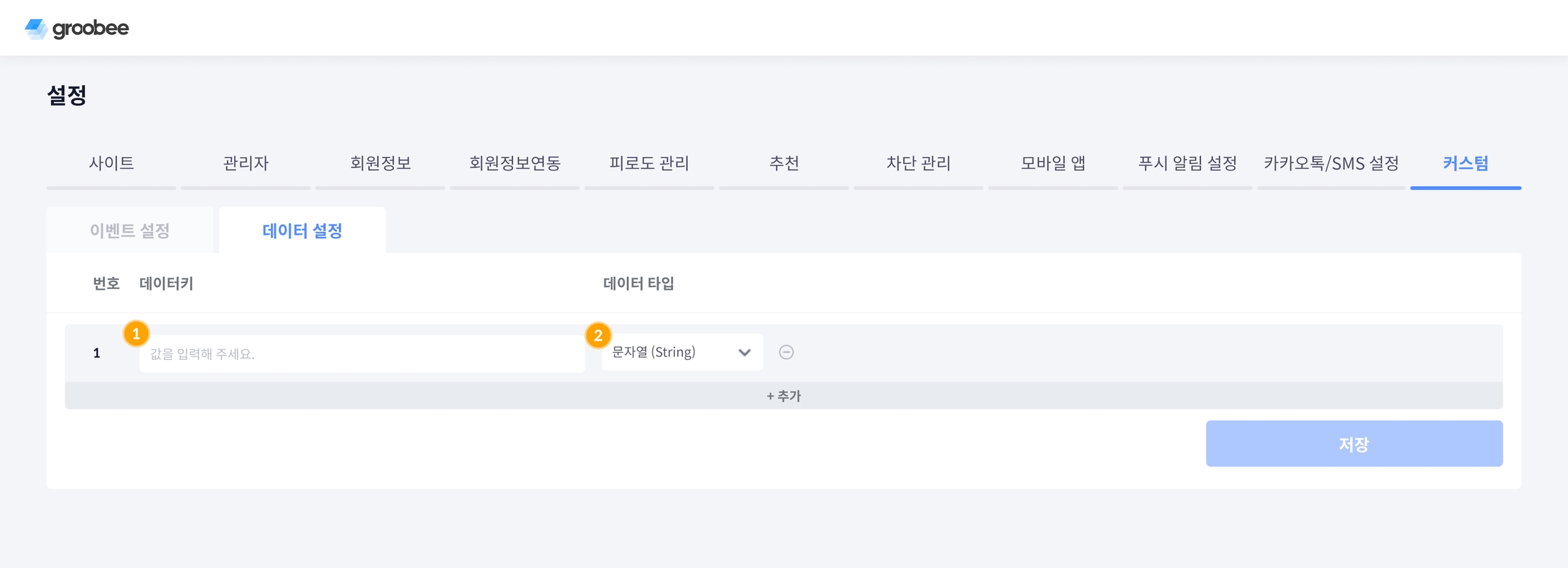
Task: Click the orange step 2 badge
Action: coord(598,335)
